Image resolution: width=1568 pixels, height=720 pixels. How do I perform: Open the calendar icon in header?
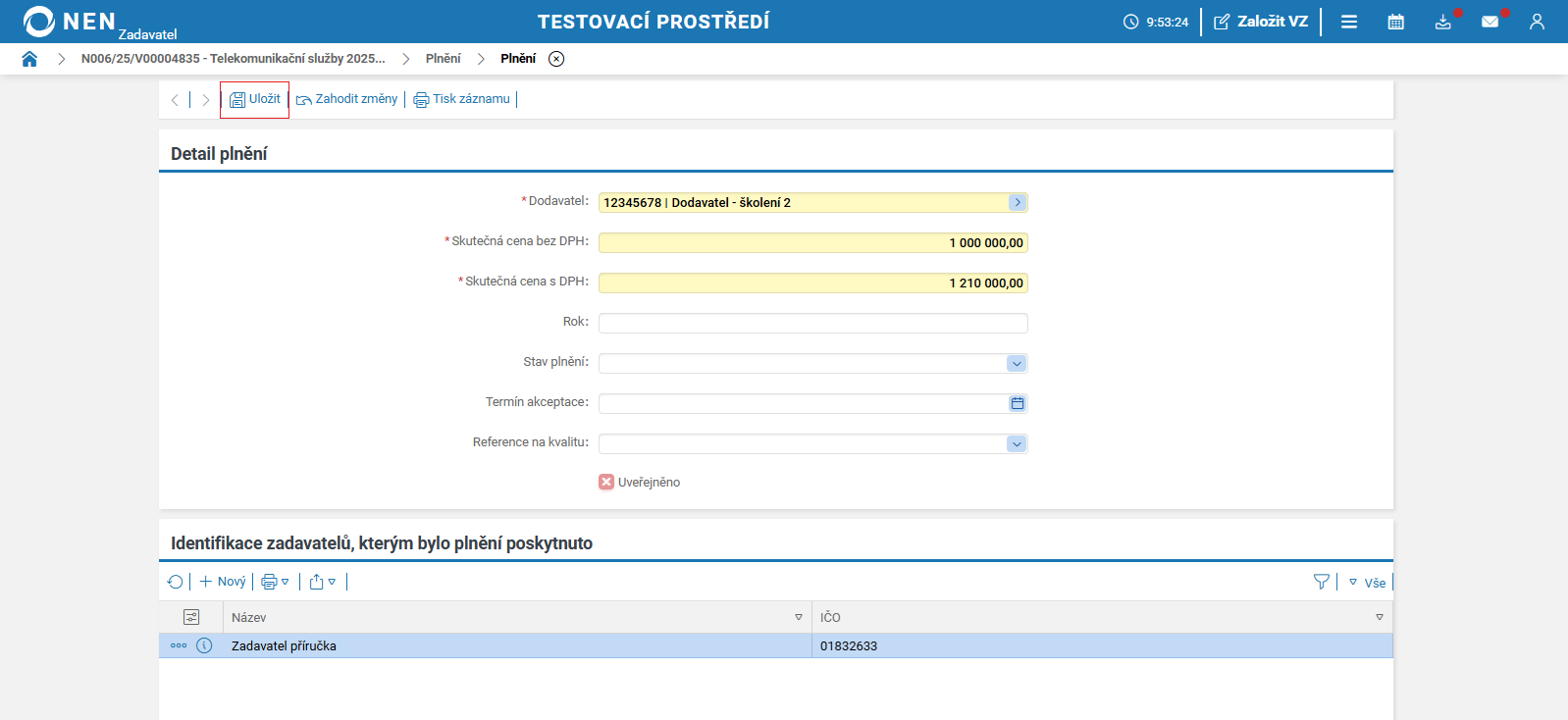click(1396, 22)
